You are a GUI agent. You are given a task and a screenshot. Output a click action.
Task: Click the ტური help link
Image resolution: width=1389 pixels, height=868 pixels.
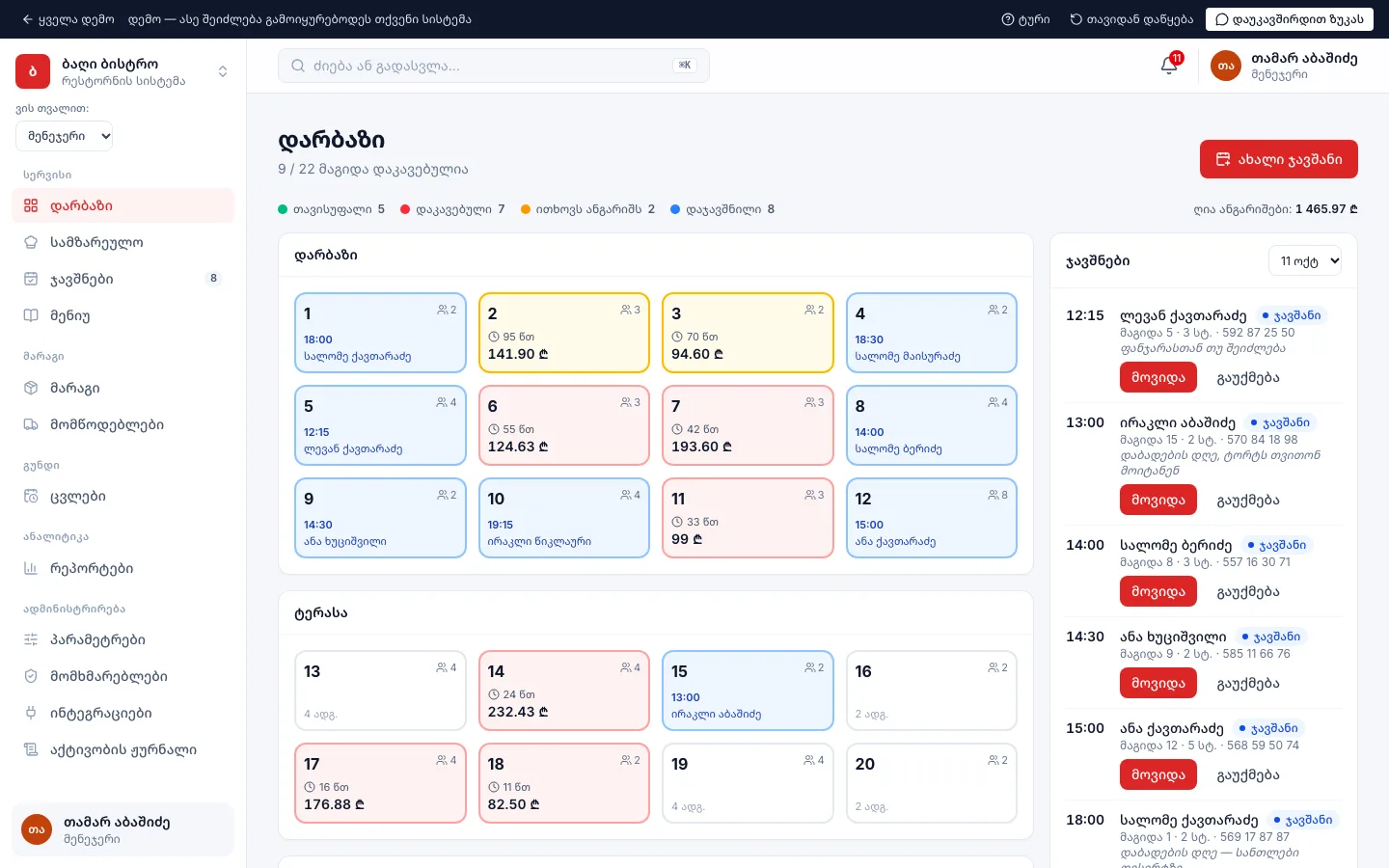[x=1025, y=19]
